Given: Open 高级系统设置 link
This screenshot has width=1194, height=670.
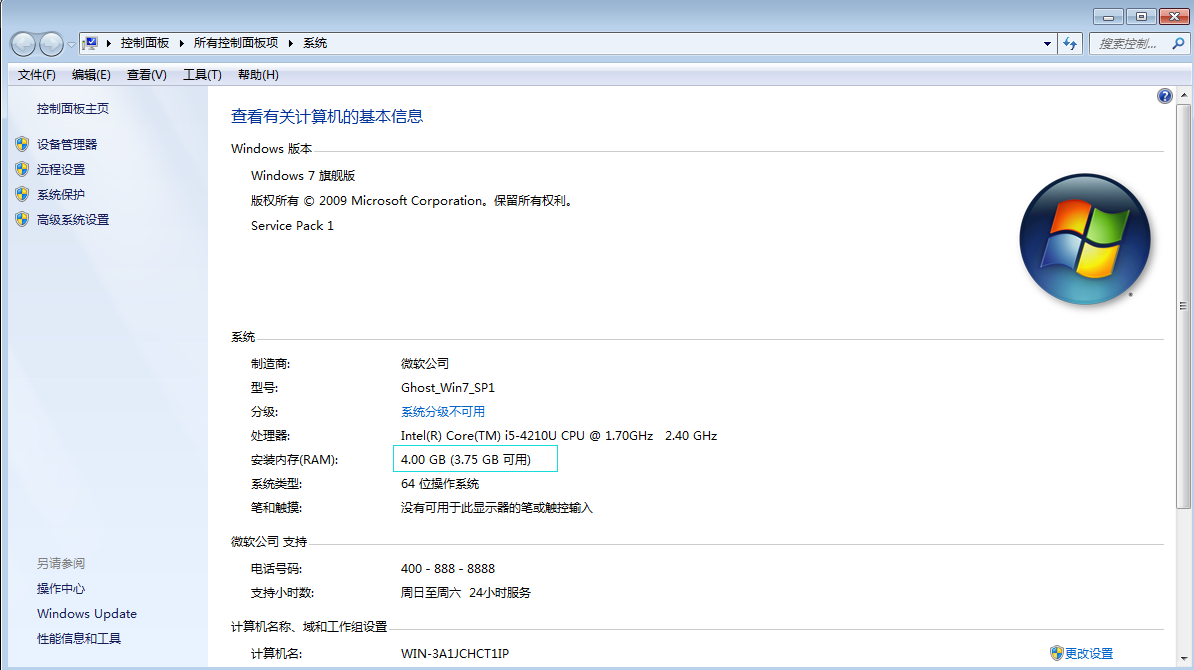Looking at the screenshot, I should (73, 219).
